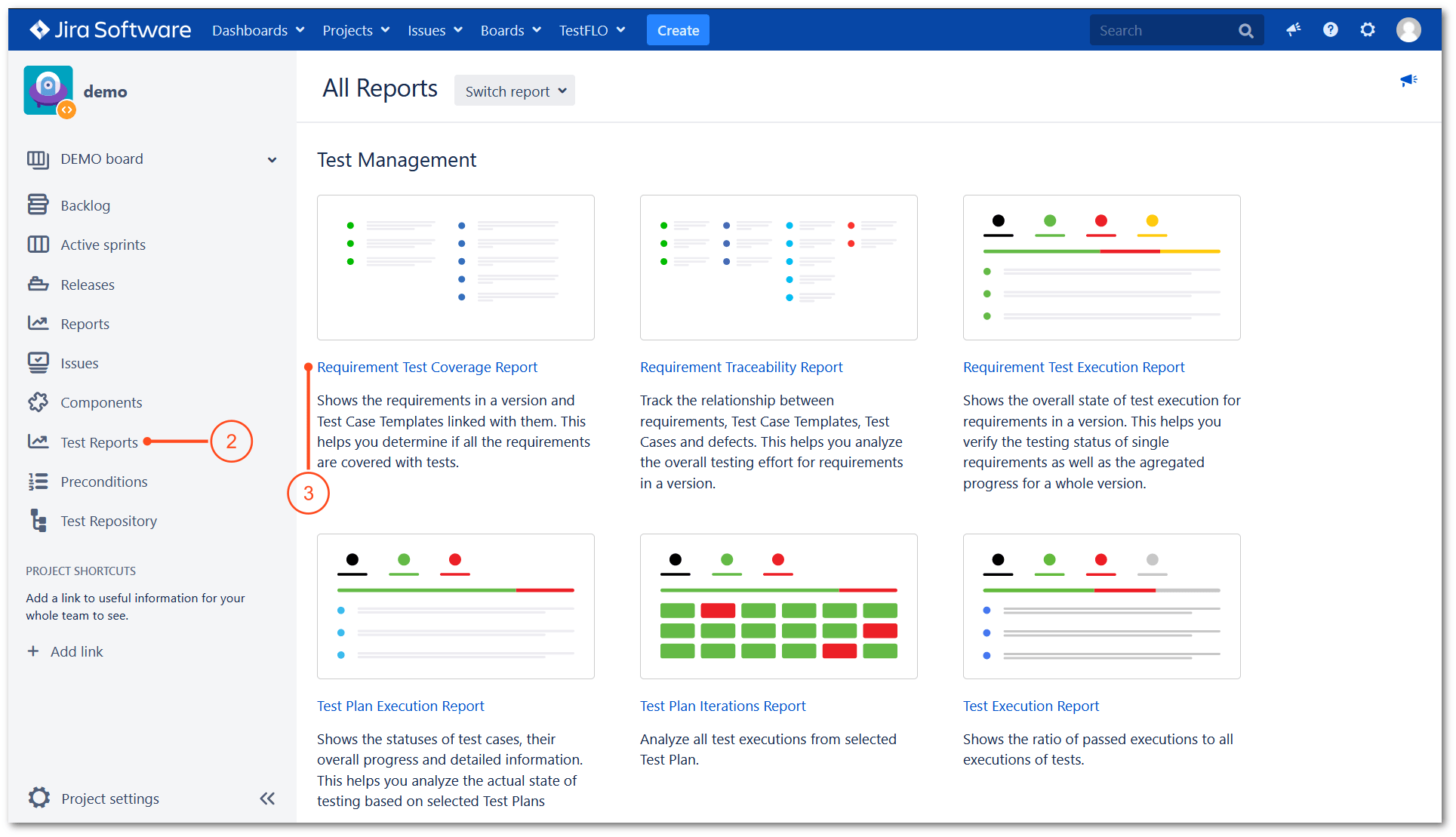Open the help question-mark icon
This screenshot has height=837, width=1456.
pyautogui.click(x=1331, y=29)
